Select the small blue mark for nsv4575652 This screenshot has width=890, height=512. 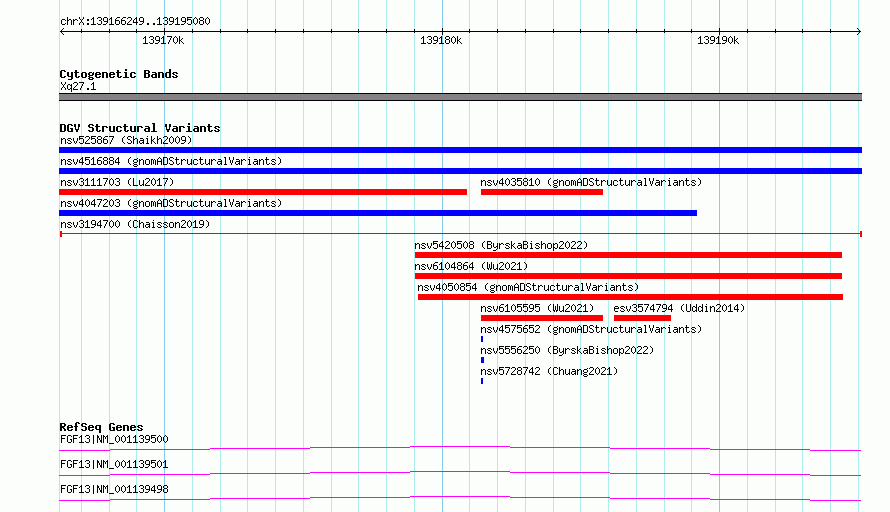(x=482, y=339)
